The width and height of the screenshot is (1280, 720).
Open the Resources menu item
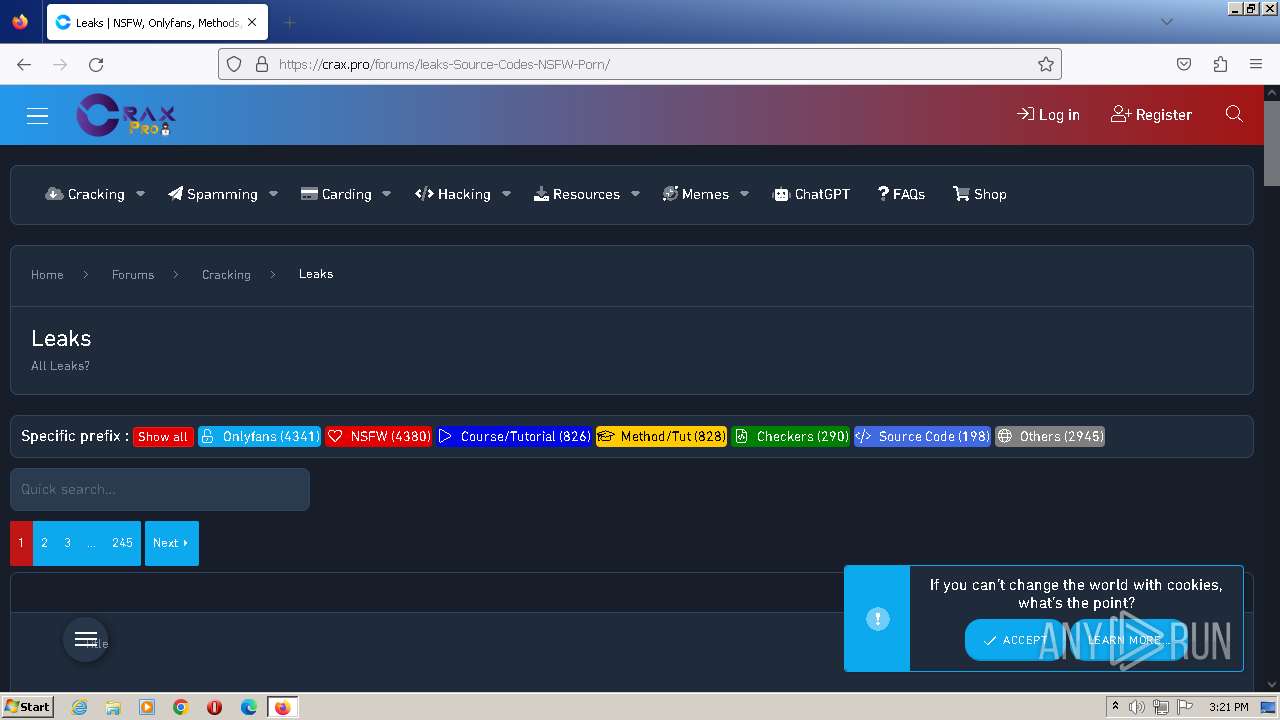(576, 194)
